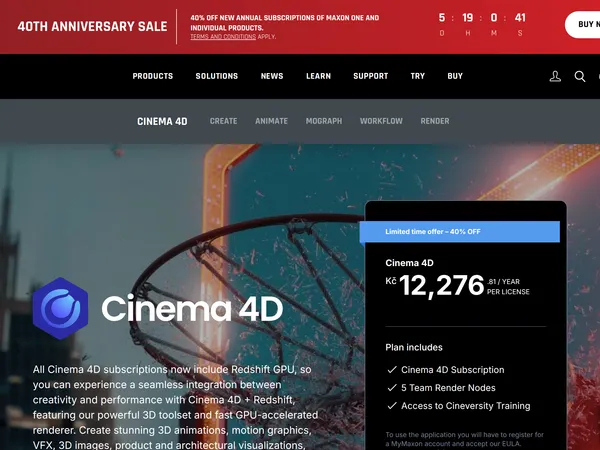Click the checkmark beside 5 Team Render Nodes
Image resolution: width=600 pixels, height=450 pixels.
pyautogui.click(x=392, y=388)
